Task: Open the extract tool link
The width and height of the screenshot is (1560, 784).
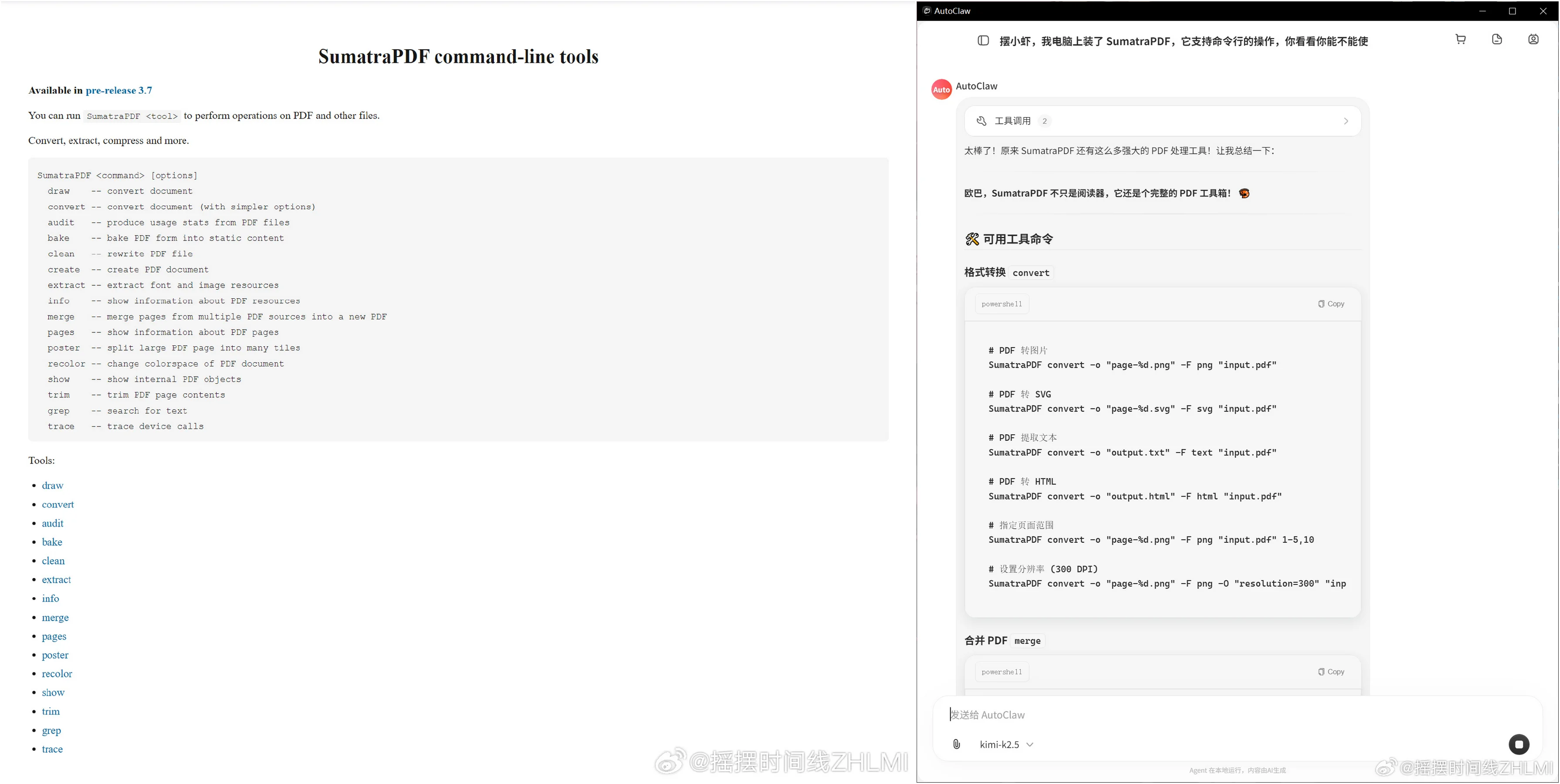Action: pos(56,579)
